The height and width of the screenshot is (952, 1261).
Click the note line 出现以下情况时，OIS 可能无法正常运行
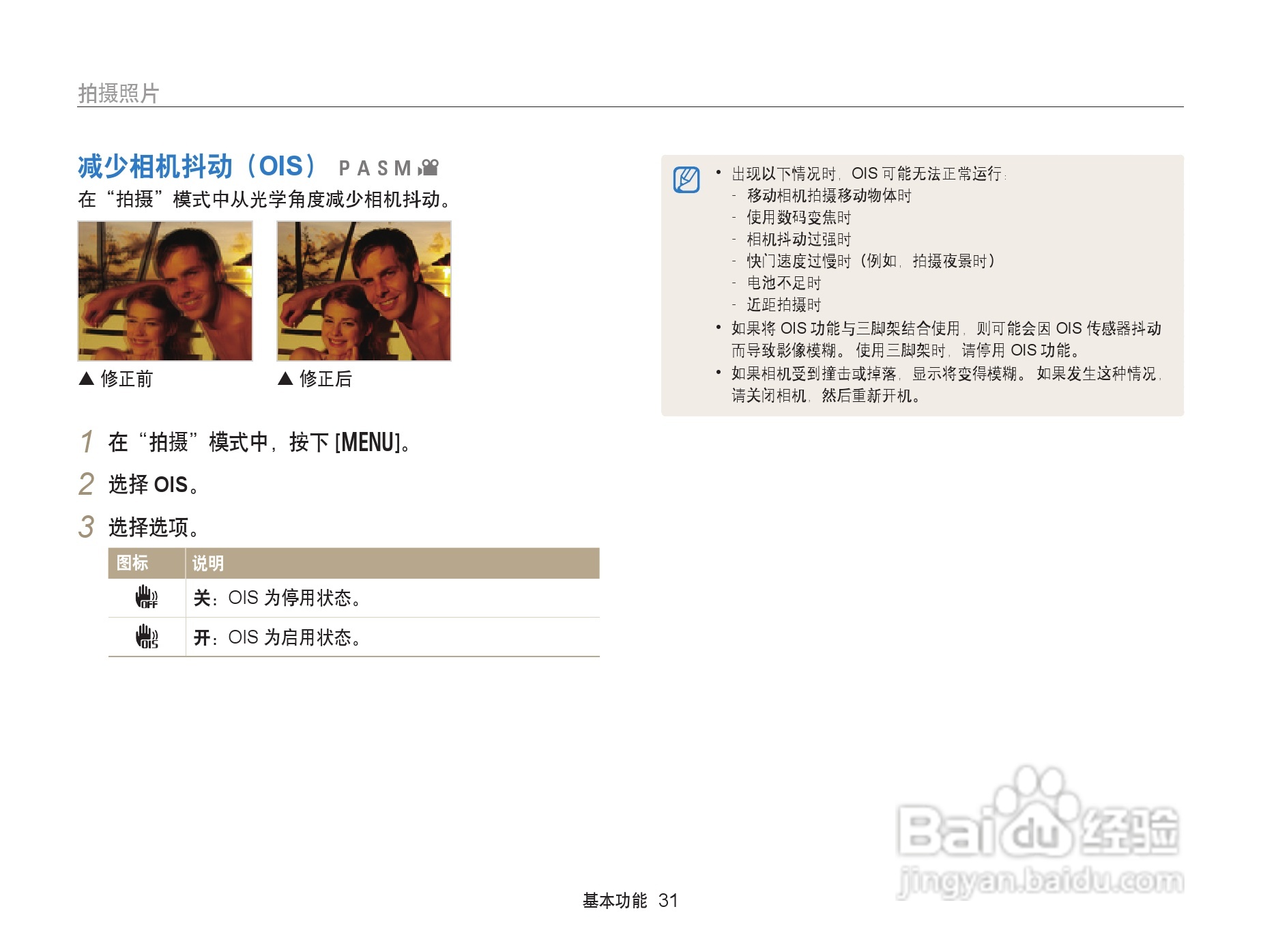[x=869, y=174]
